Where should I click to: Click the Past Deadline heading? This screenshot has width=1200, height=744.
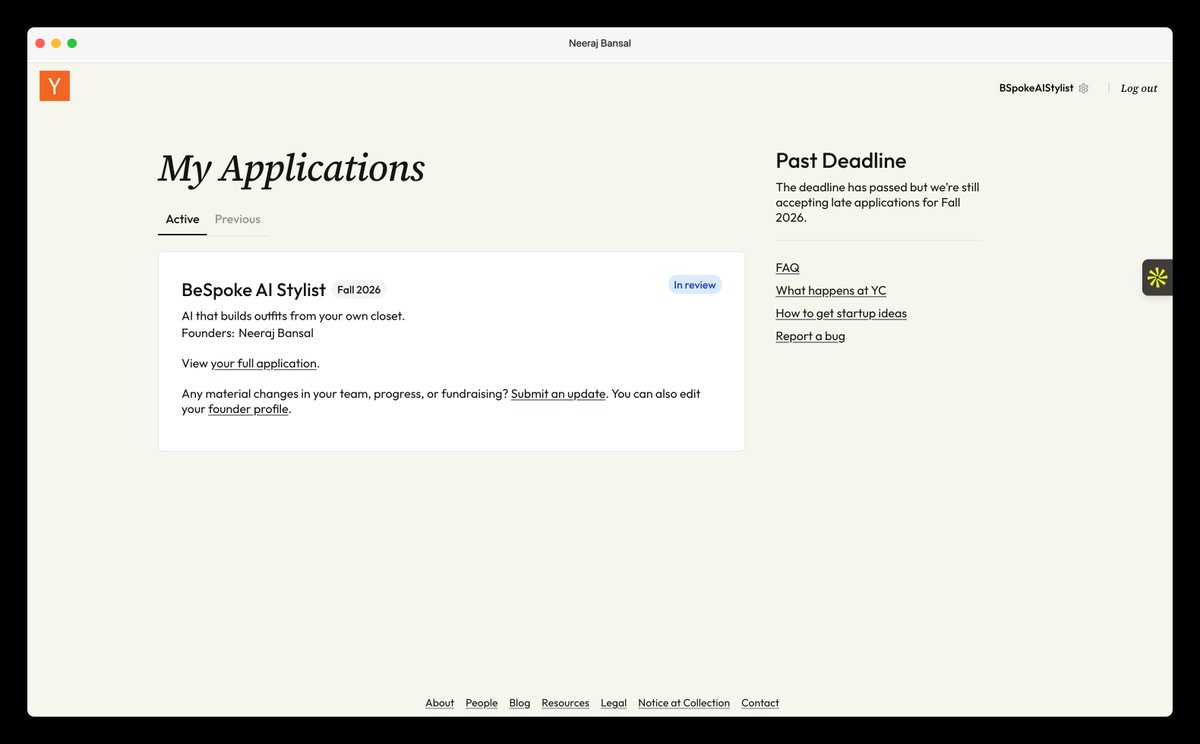tap(841, 161)
